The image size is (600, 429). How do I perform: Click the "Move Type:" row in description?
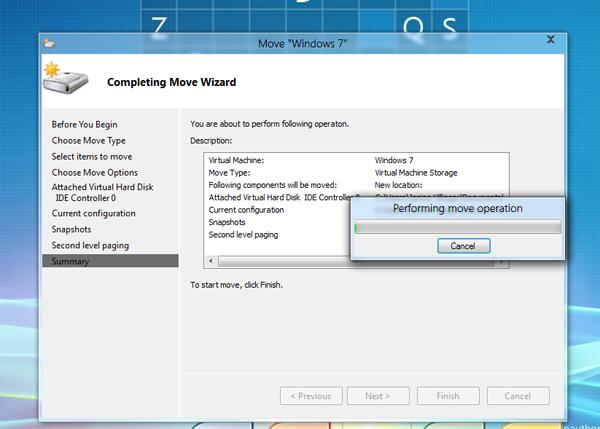pos(229,173)
